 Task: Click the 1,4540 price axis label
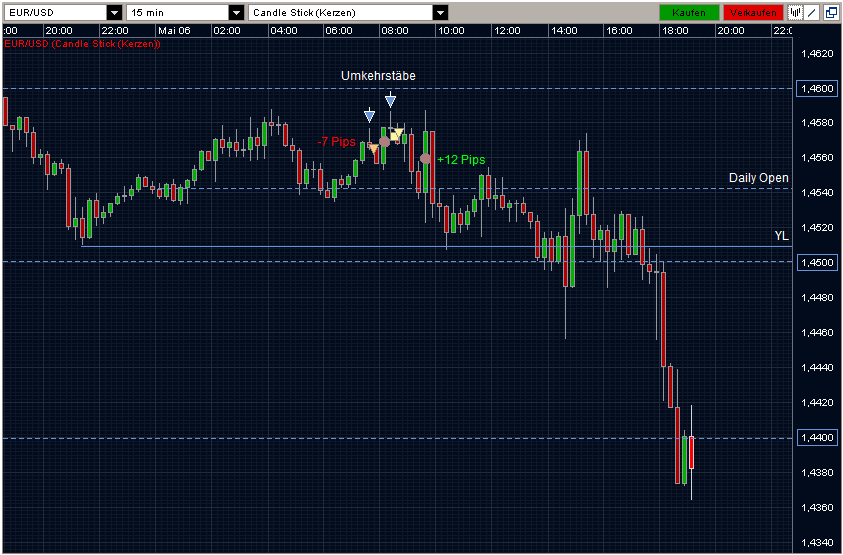[x=817, y=193]
